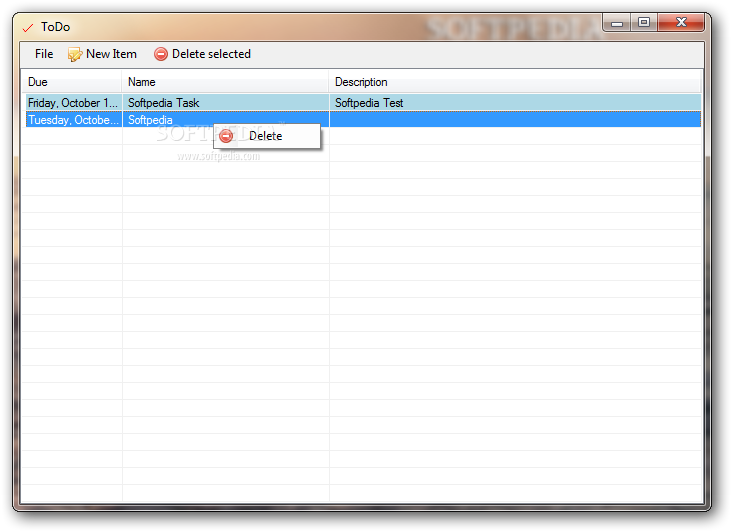Click the ToDo red checkmark title icon
The image size is (732, 532).
[28, 28]
